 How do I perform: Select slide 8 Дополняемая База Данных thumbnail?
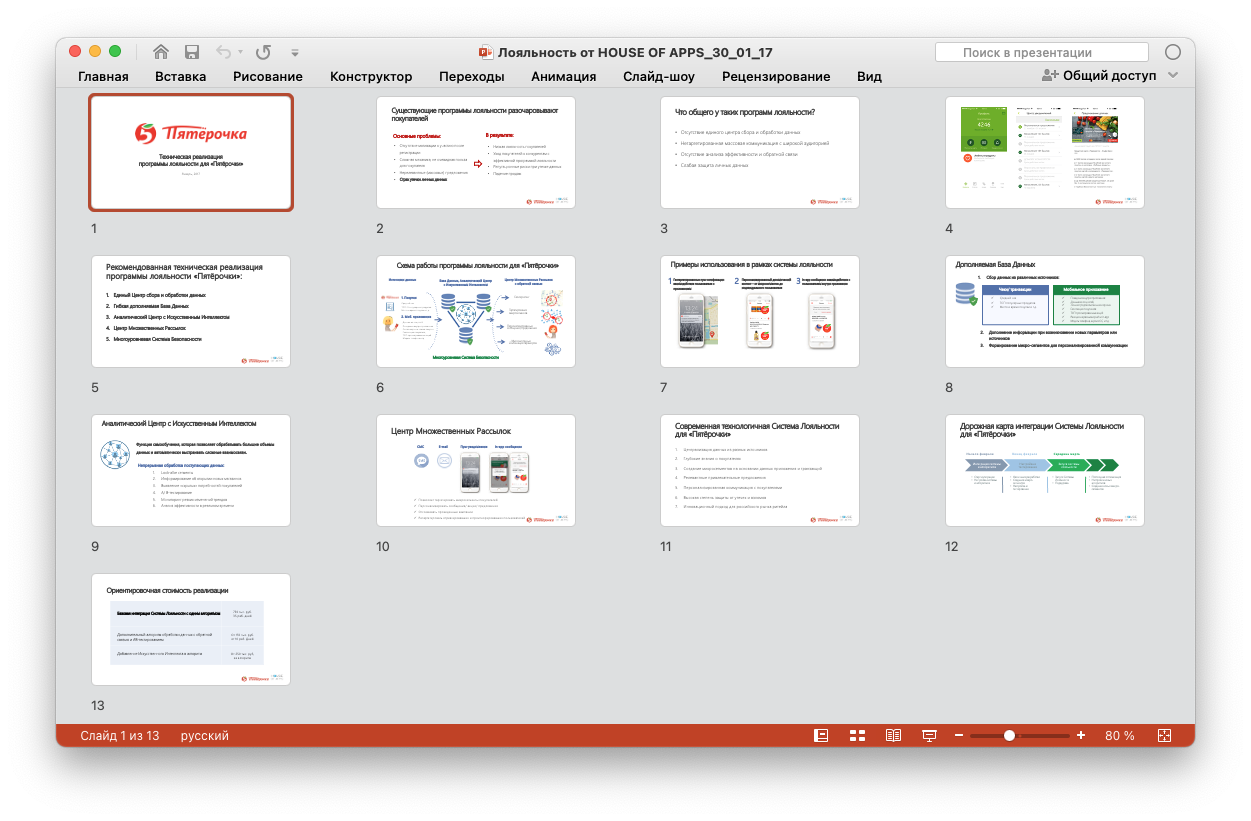(1045, 311)
